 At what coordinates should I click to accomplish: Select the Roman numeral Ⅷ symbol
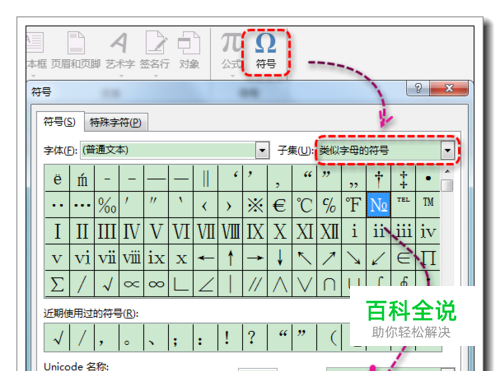[x=230, y=231]
